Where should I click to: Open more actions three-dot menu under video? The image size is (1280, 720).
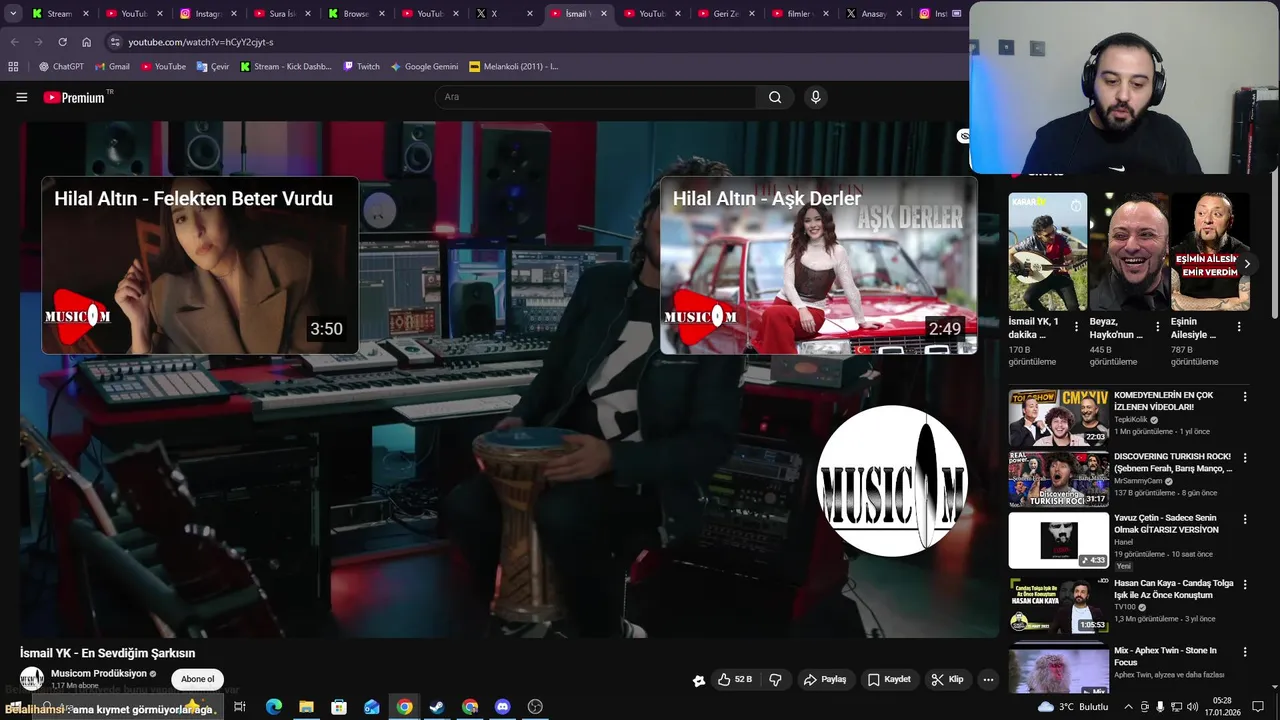988,680
